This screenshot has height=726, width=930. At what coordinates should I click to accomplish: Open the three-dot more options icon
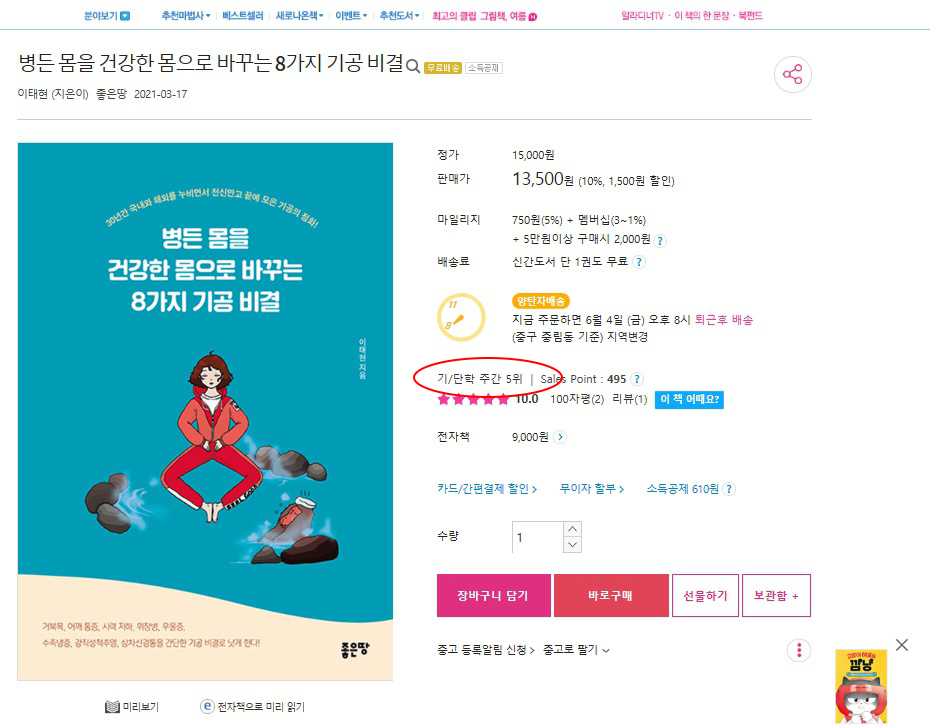coord(799,650)
